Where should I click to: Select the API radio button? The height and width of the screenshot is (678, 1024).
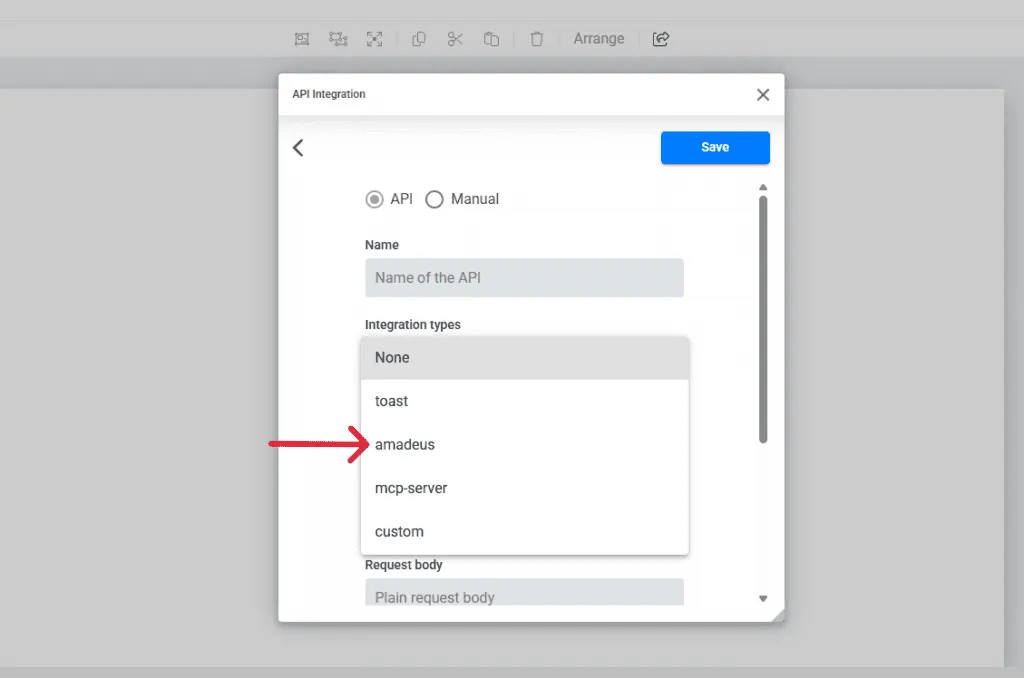[x=375, y=199]
